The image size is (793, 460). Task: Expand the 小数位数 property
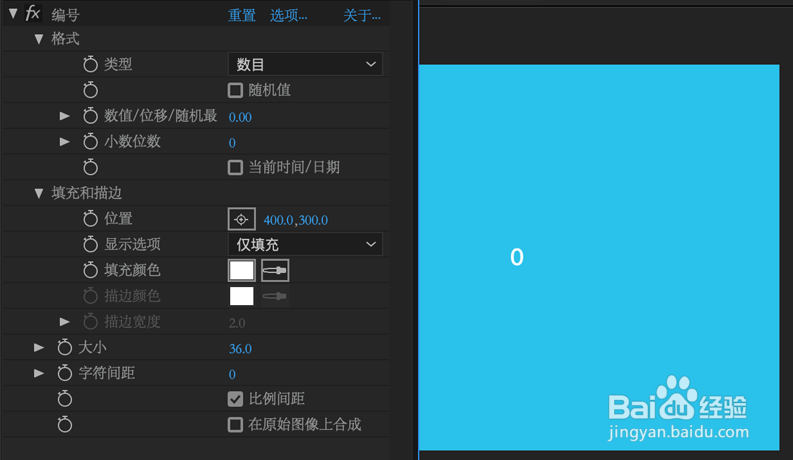64,142
